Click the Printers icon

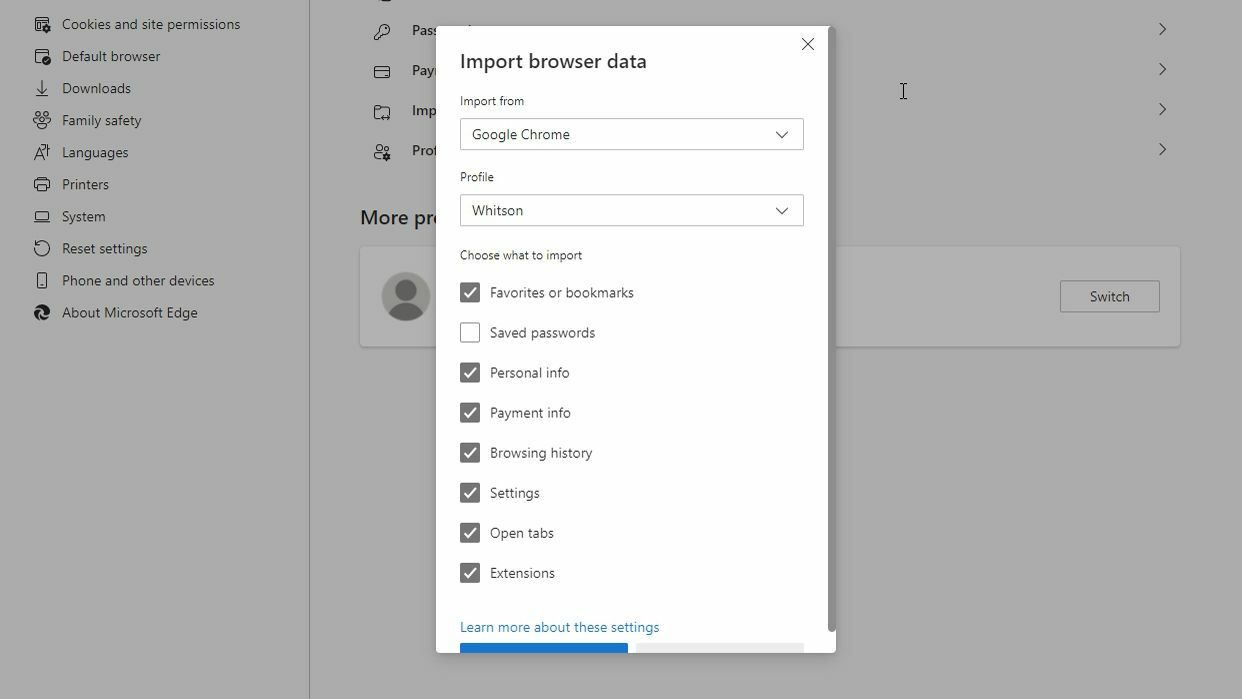tap(42, 184)
